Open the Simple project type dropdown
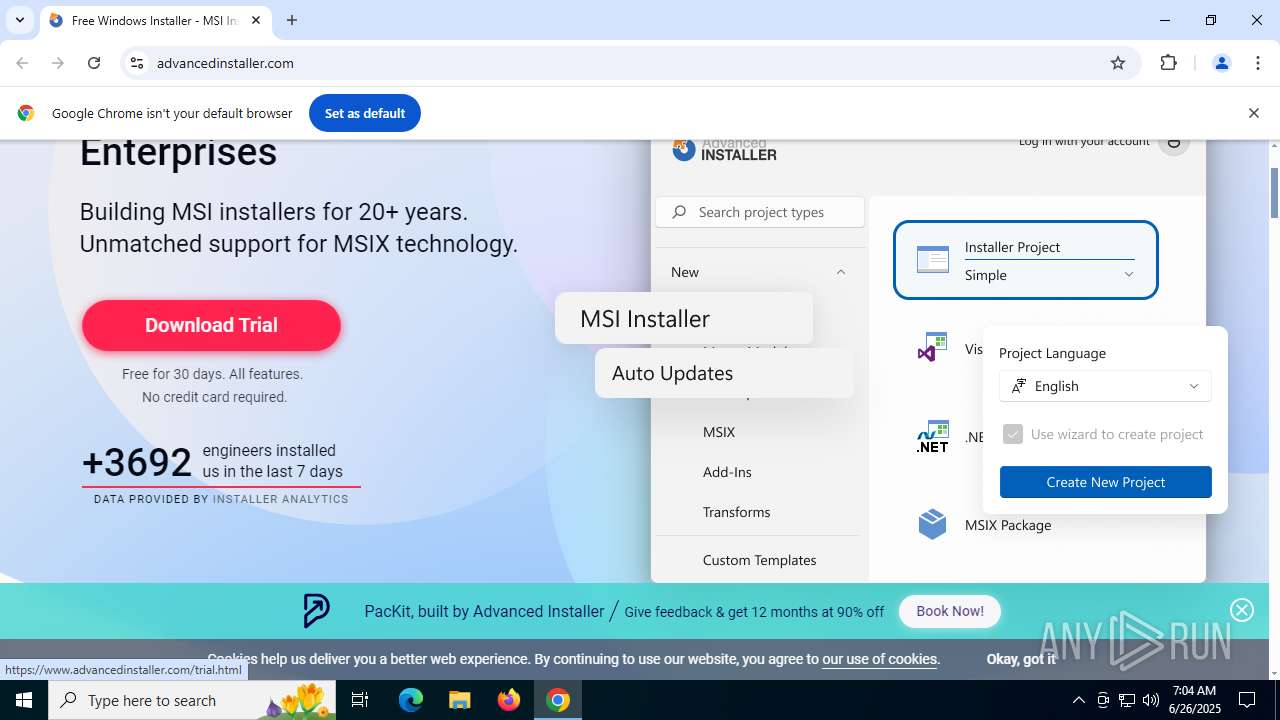1280x720 pixels. point(1049,275)
